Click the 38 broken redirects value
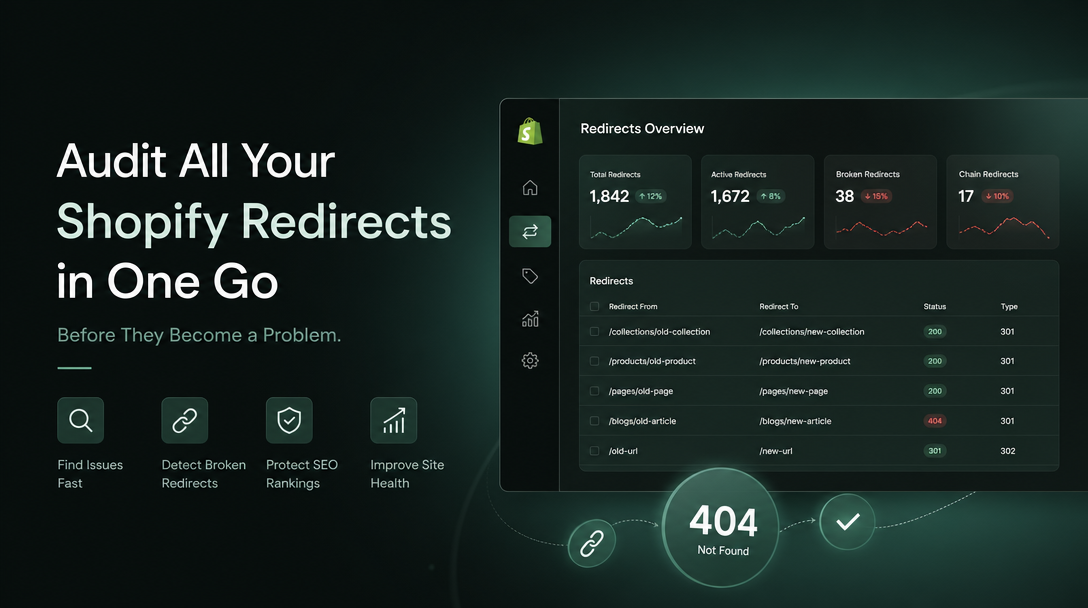1088x608 pixels. tap(844, 196)
